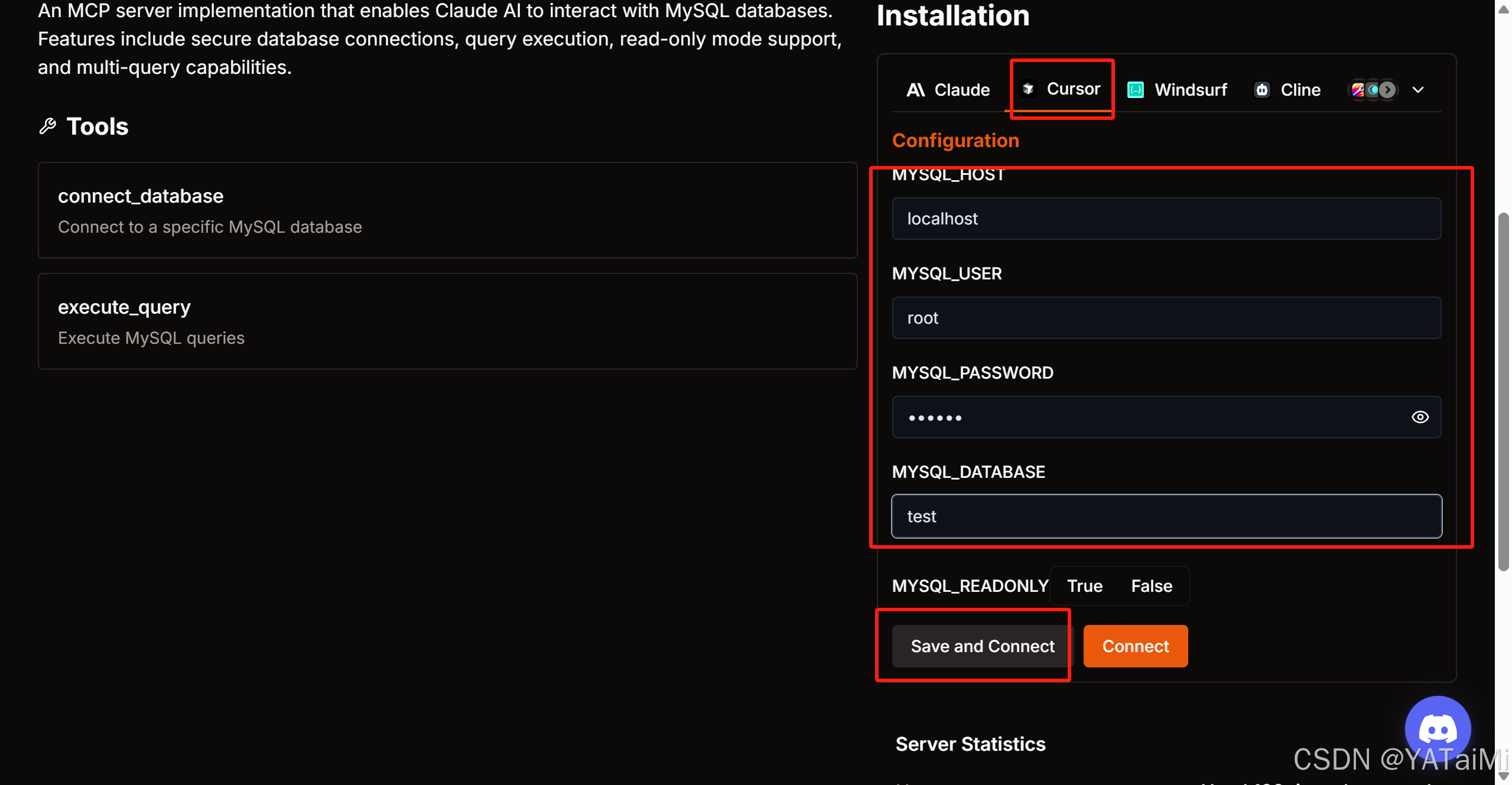Click the Claude Anthropic logo icon
This screenshot has height=785, width=1512.
(x=915, y=90)
